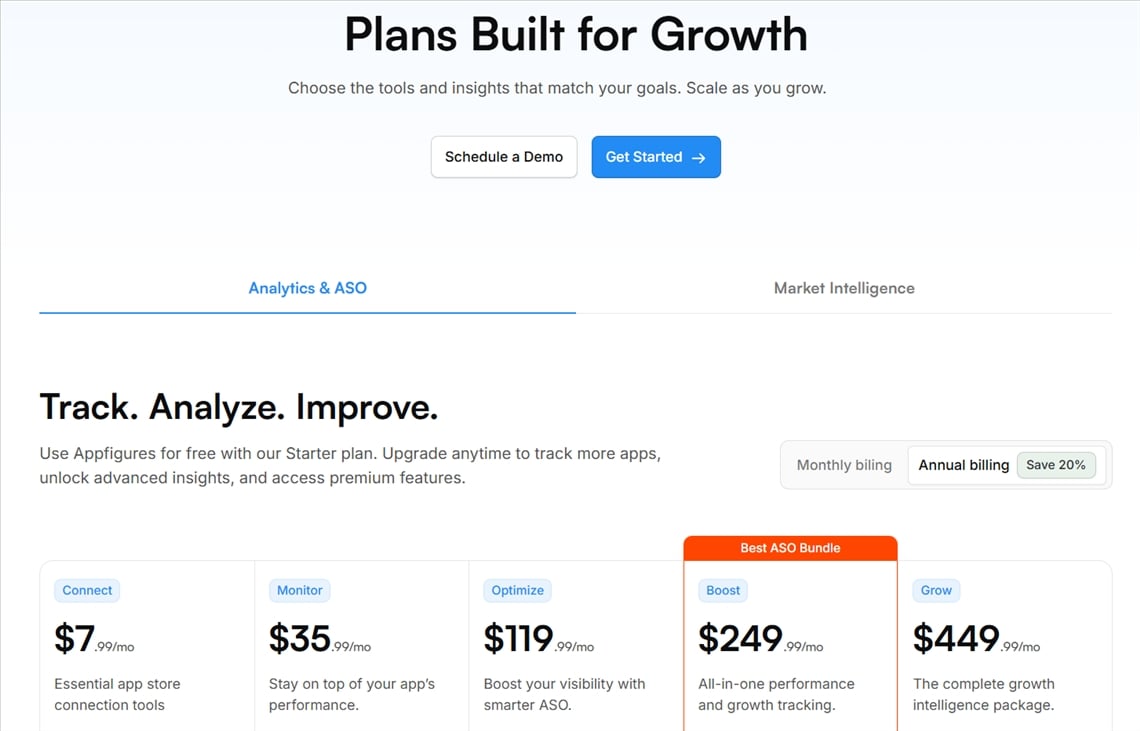Click the arrow icon in Get Started
Viewport: 1140px width, 731px height.
[699, 158]
